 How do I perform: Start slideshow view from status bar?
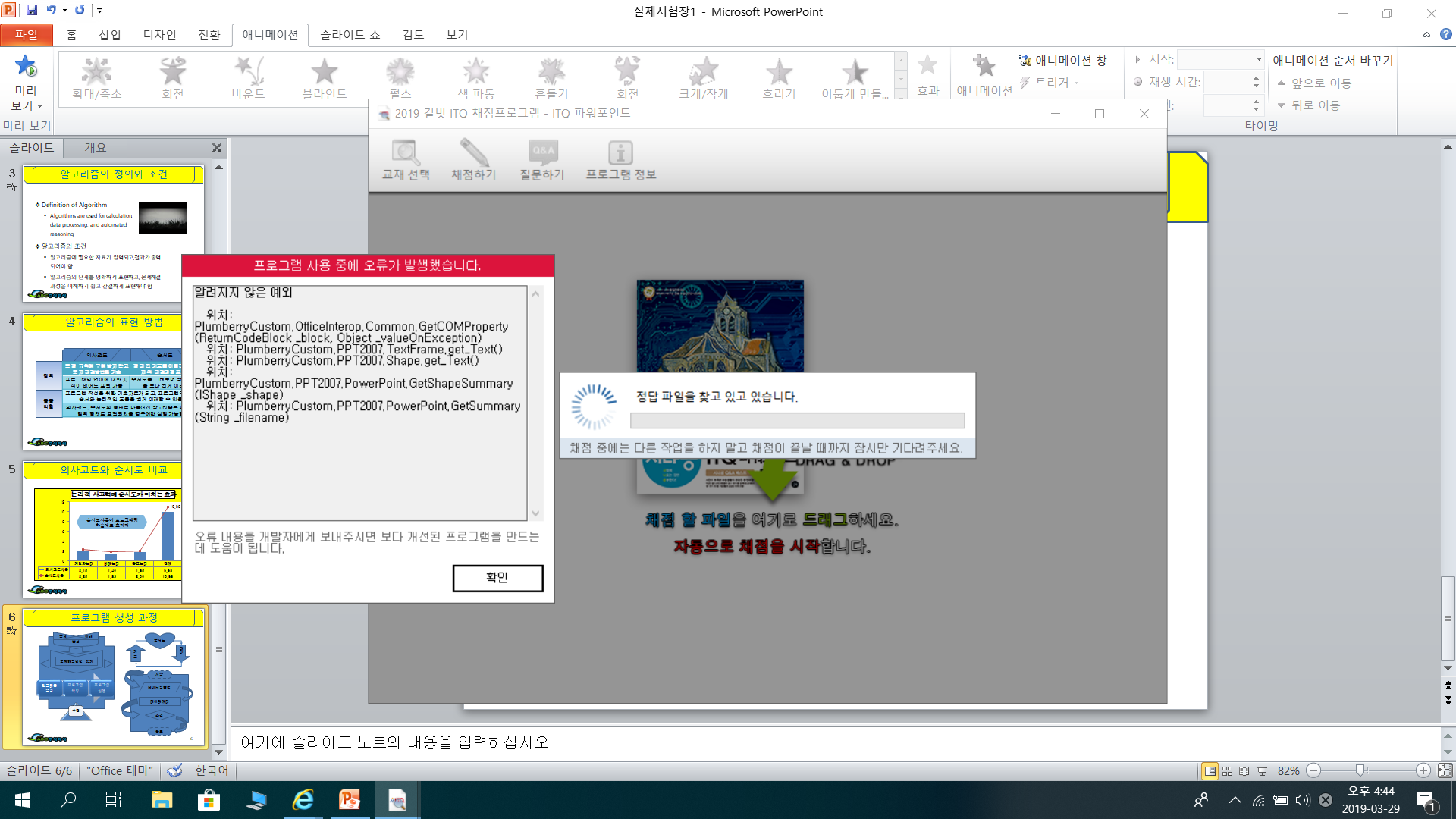click(x=1263, y=770)
